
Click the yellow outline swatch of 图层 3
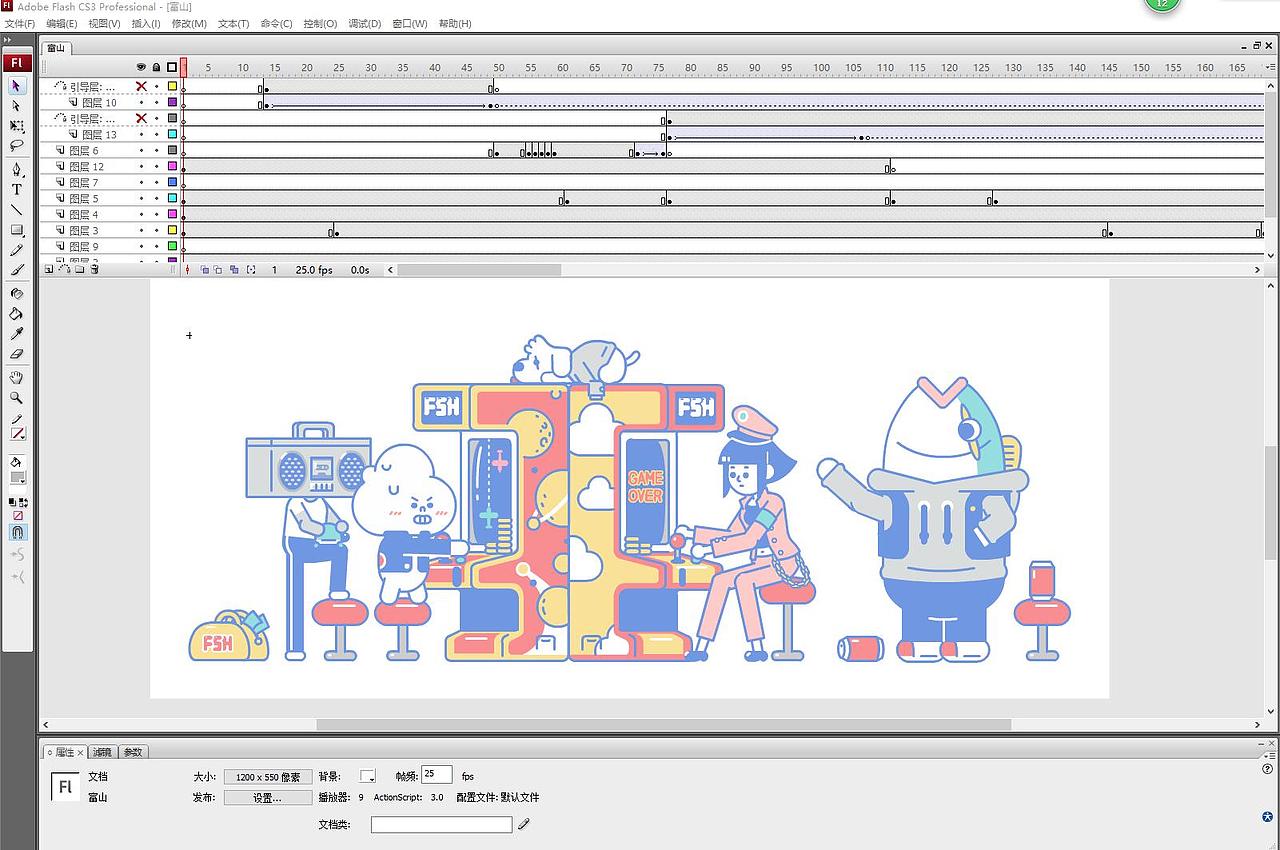(172, 230)
